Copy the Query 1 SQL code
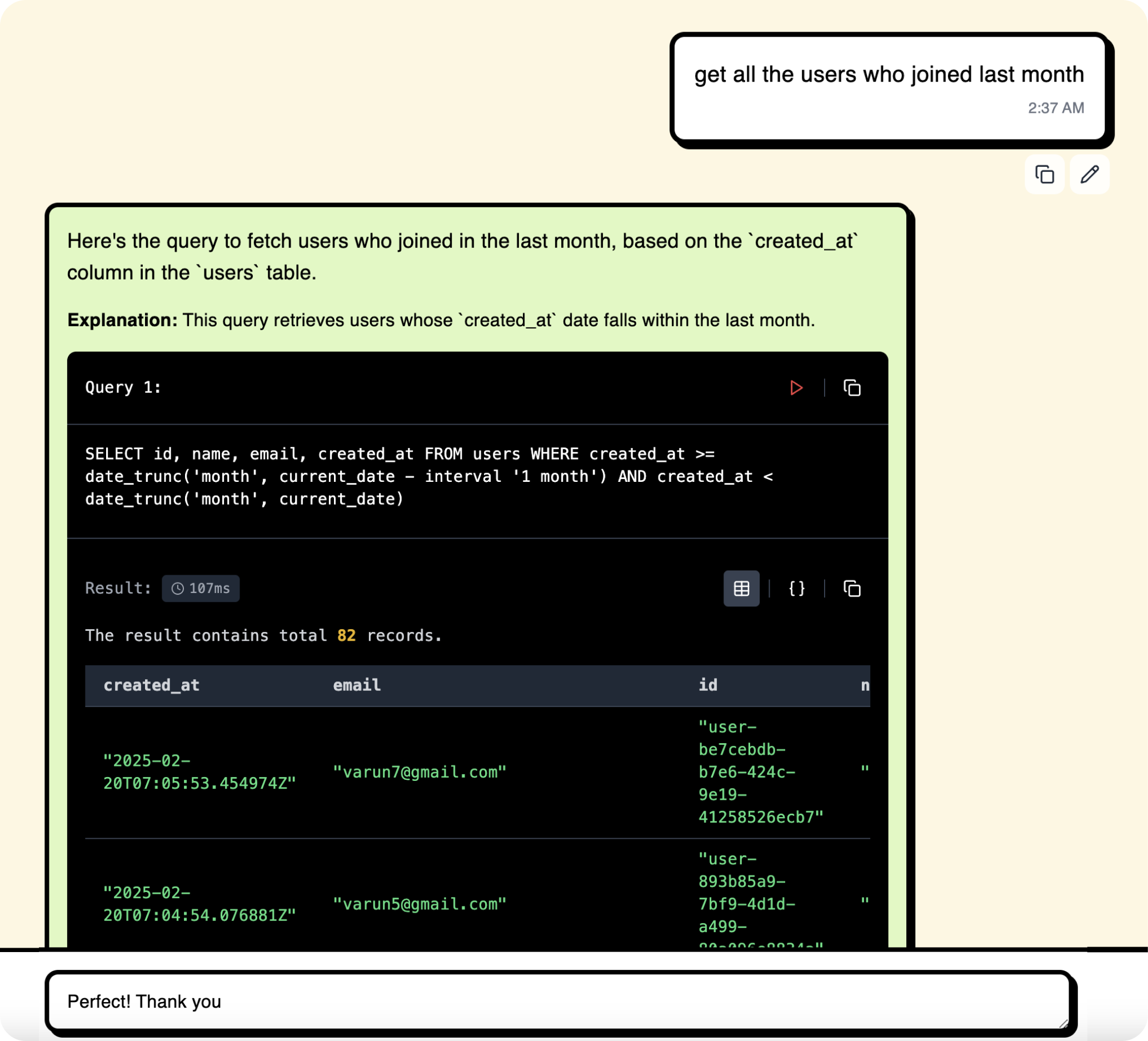 [x=852, y=388]
